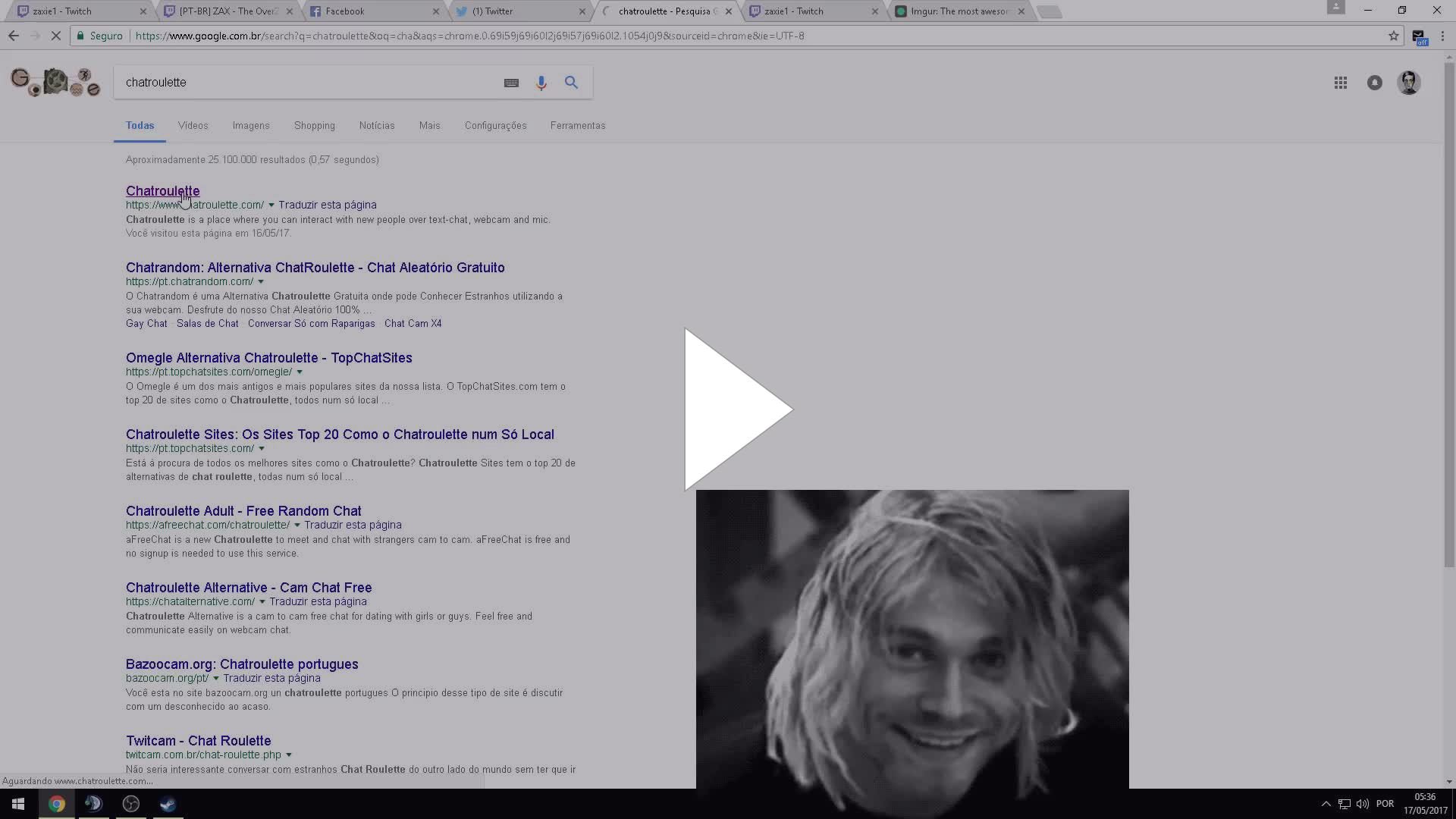Expand dropdown arrow beside twitcam.com.br URL
The height and width of the screenshot is (819, 1456).
pyautogui.click(x=288, y=755)
